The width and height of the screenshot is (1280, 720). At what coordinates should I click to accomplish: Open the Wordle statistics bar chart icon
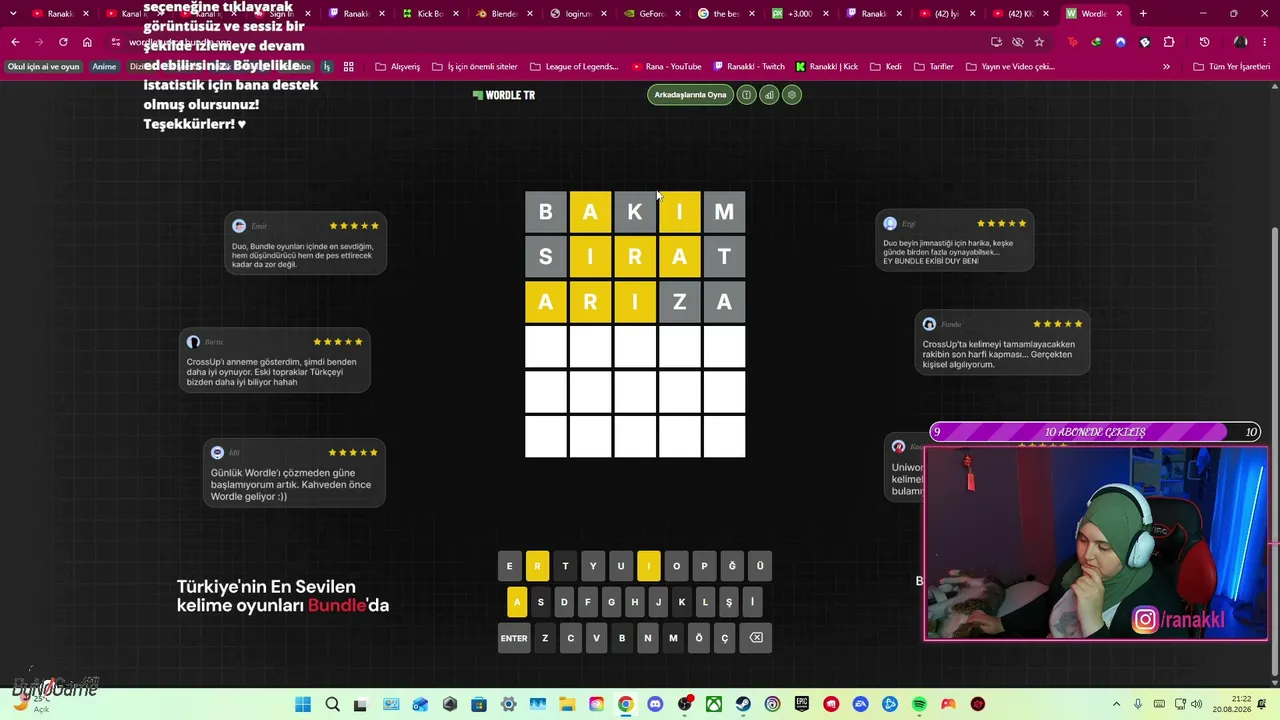point(769,95)
